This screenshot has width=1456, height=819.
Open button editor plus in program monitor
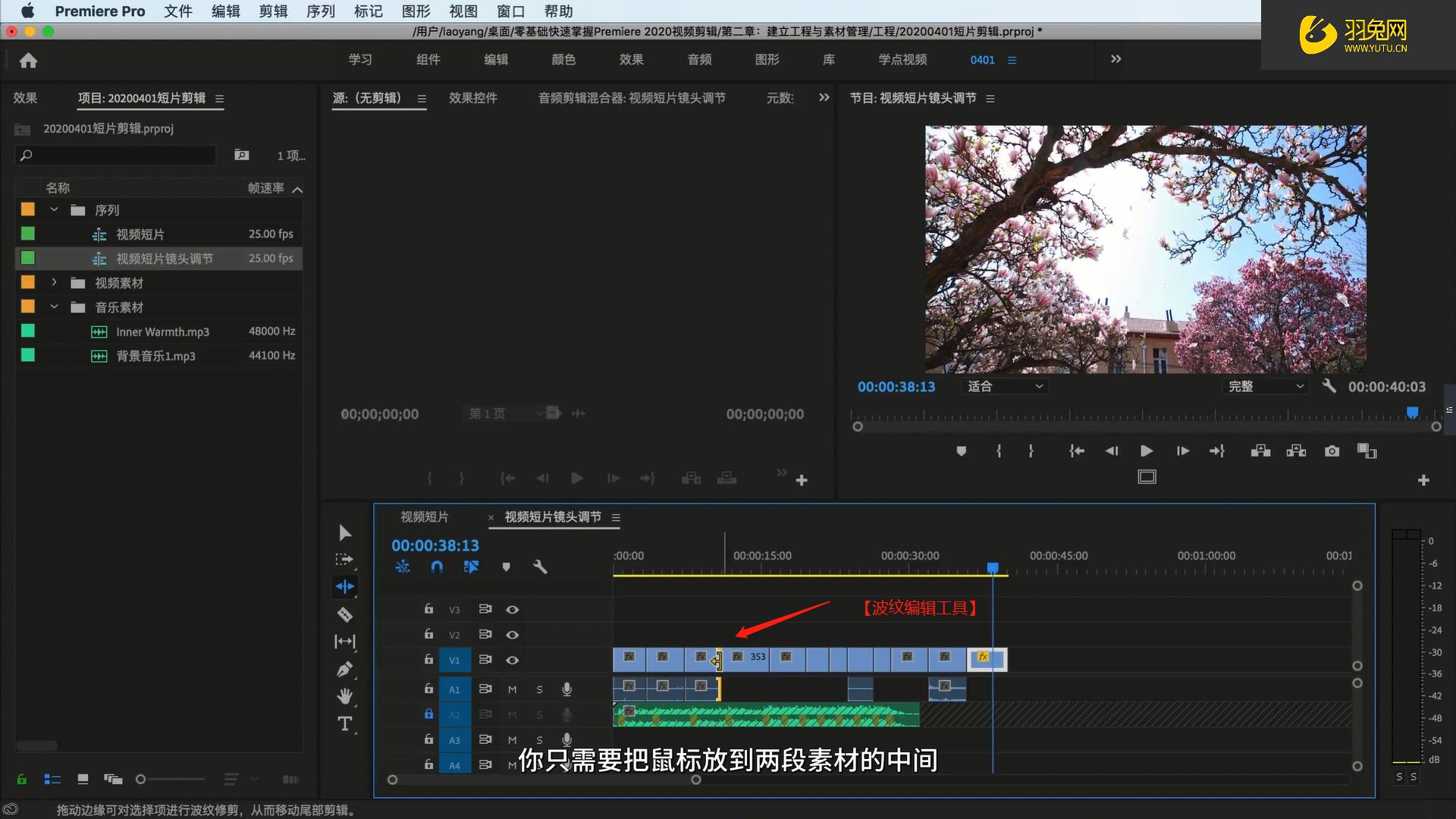pyautogui.click(x=1423, y=480)
